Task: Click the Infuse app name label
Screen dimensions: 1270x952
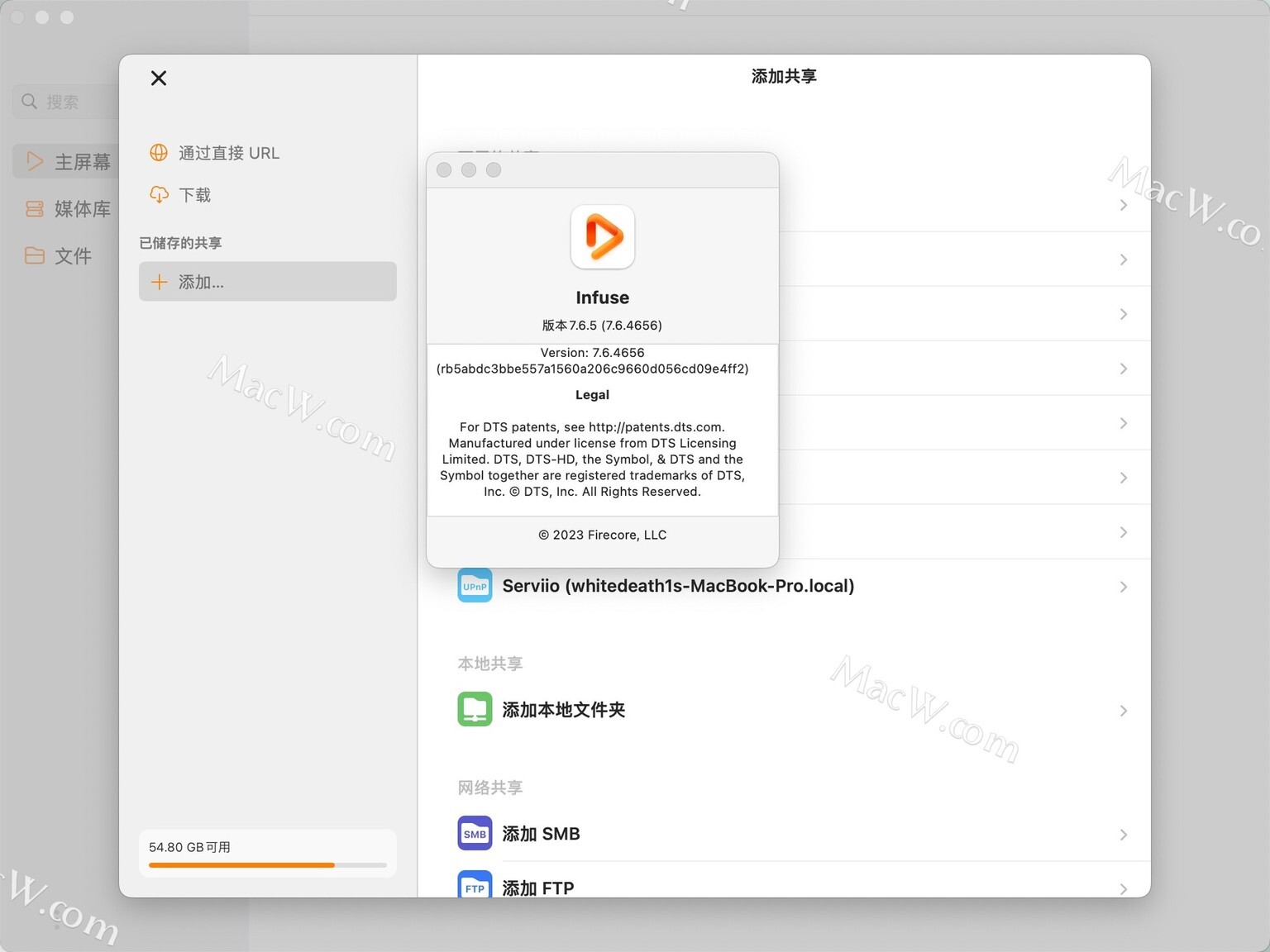Action: [x=603, y=297]
